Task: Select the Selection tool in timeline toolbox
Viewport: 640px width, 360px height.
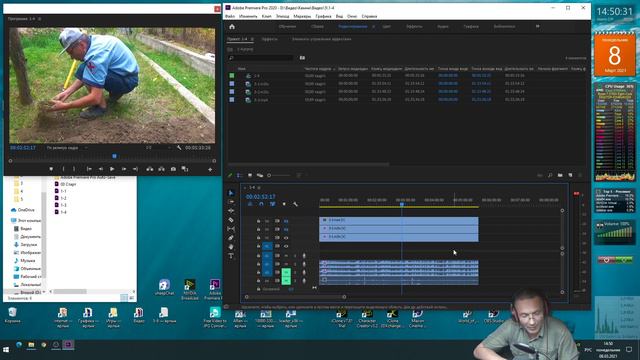Action: pyautogui.click(x=231, y=193)
